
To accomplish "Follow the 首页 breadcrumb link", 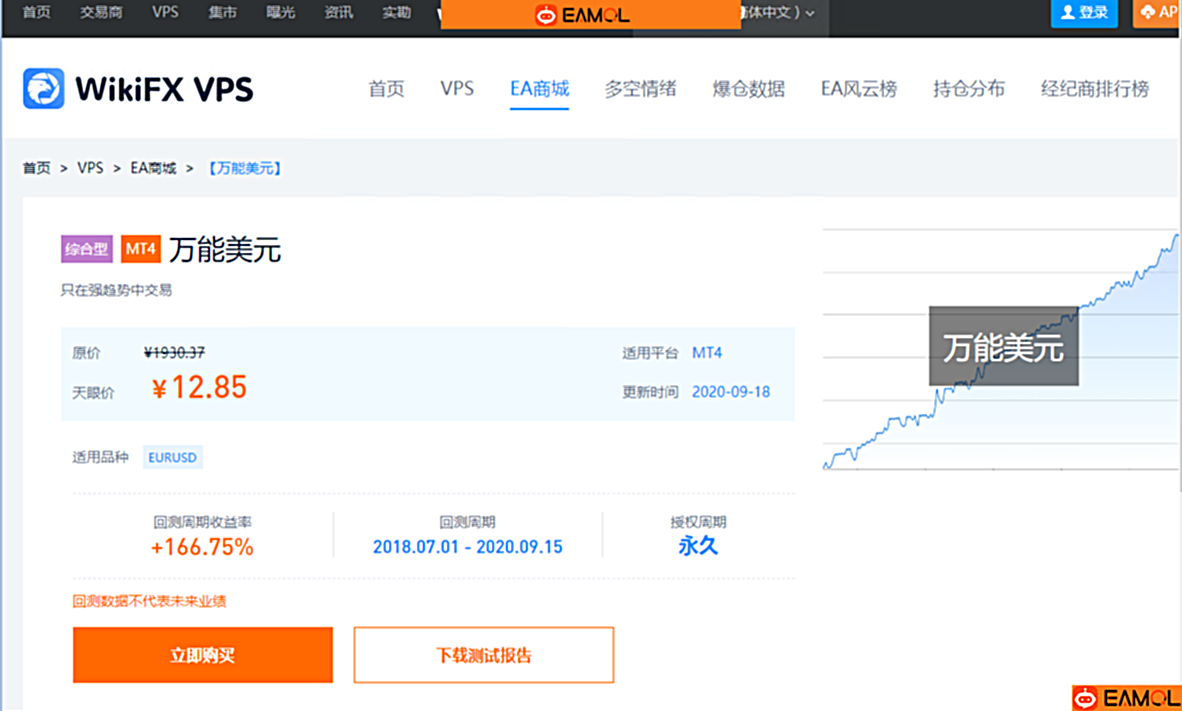I will coord(36,168).
